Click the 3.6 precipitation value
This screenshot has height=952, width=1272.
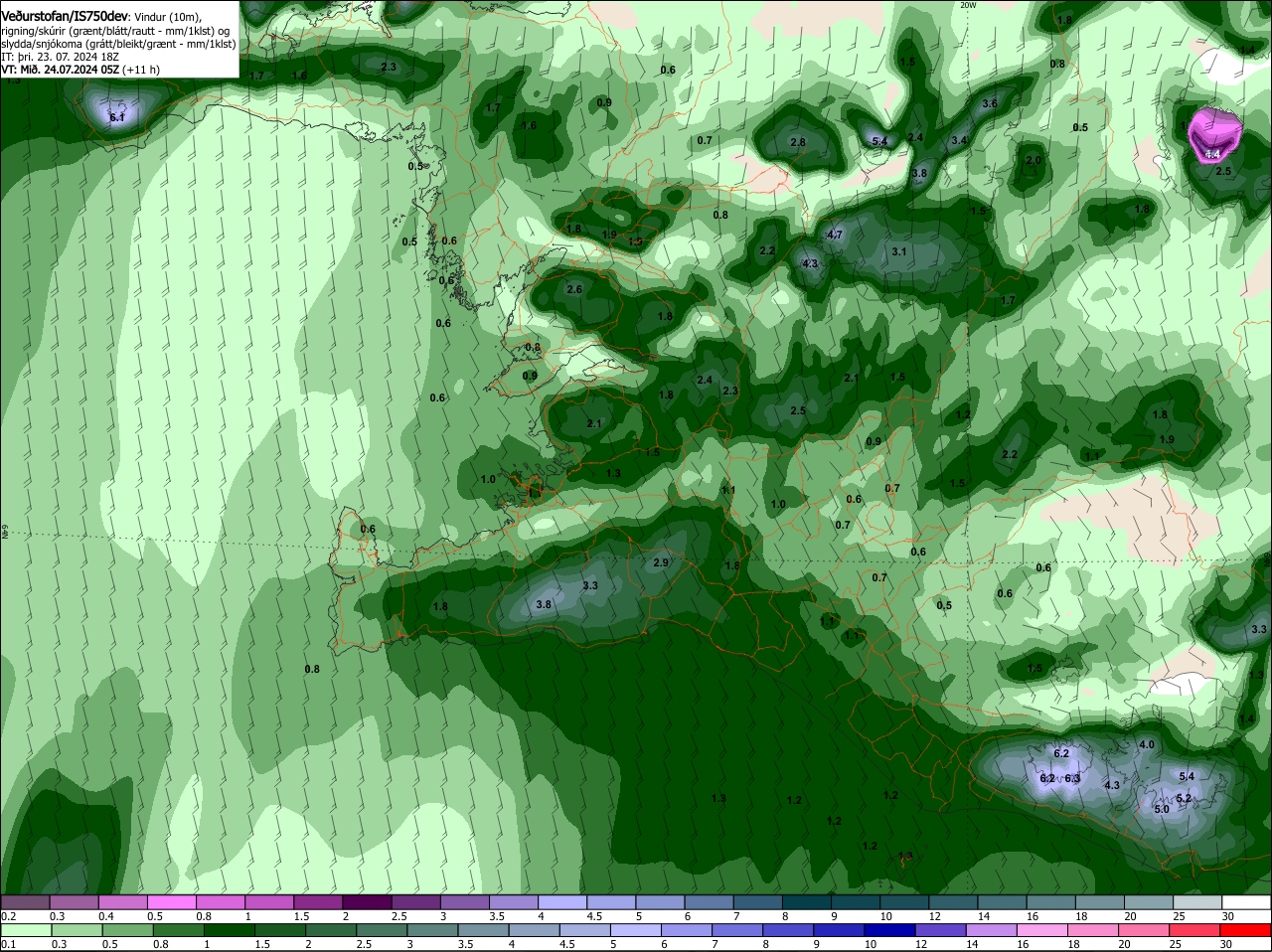click(990, 103)
